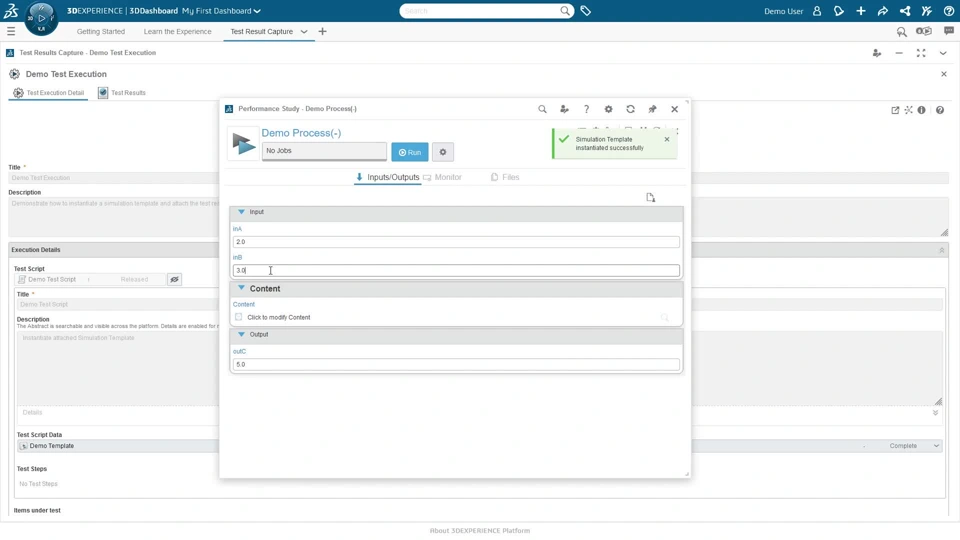960x540 pixels.
Task: Collapse the Input section
Action: 241,212
